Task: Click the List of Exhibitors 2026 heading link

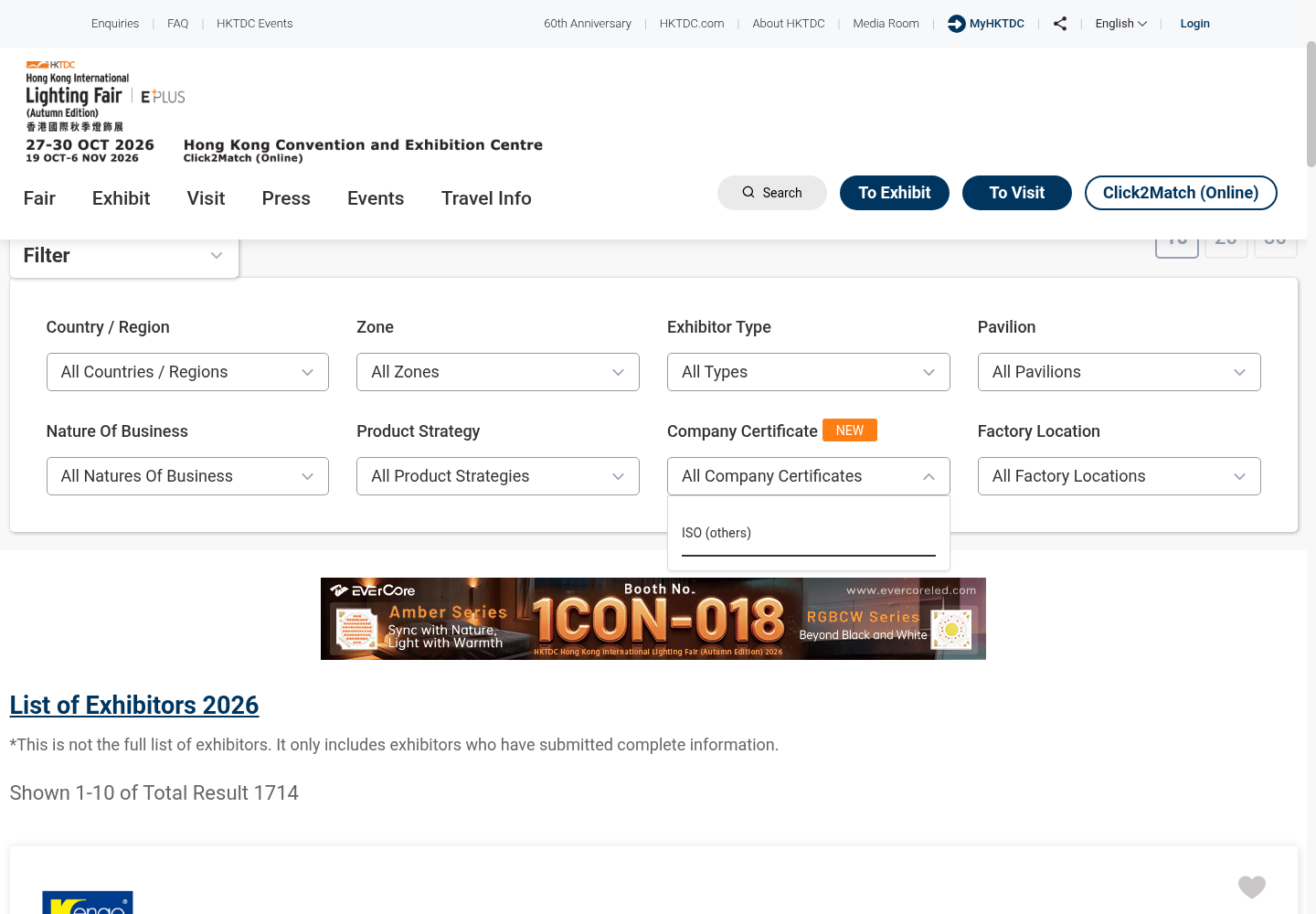Action: [x=134, y=706]
